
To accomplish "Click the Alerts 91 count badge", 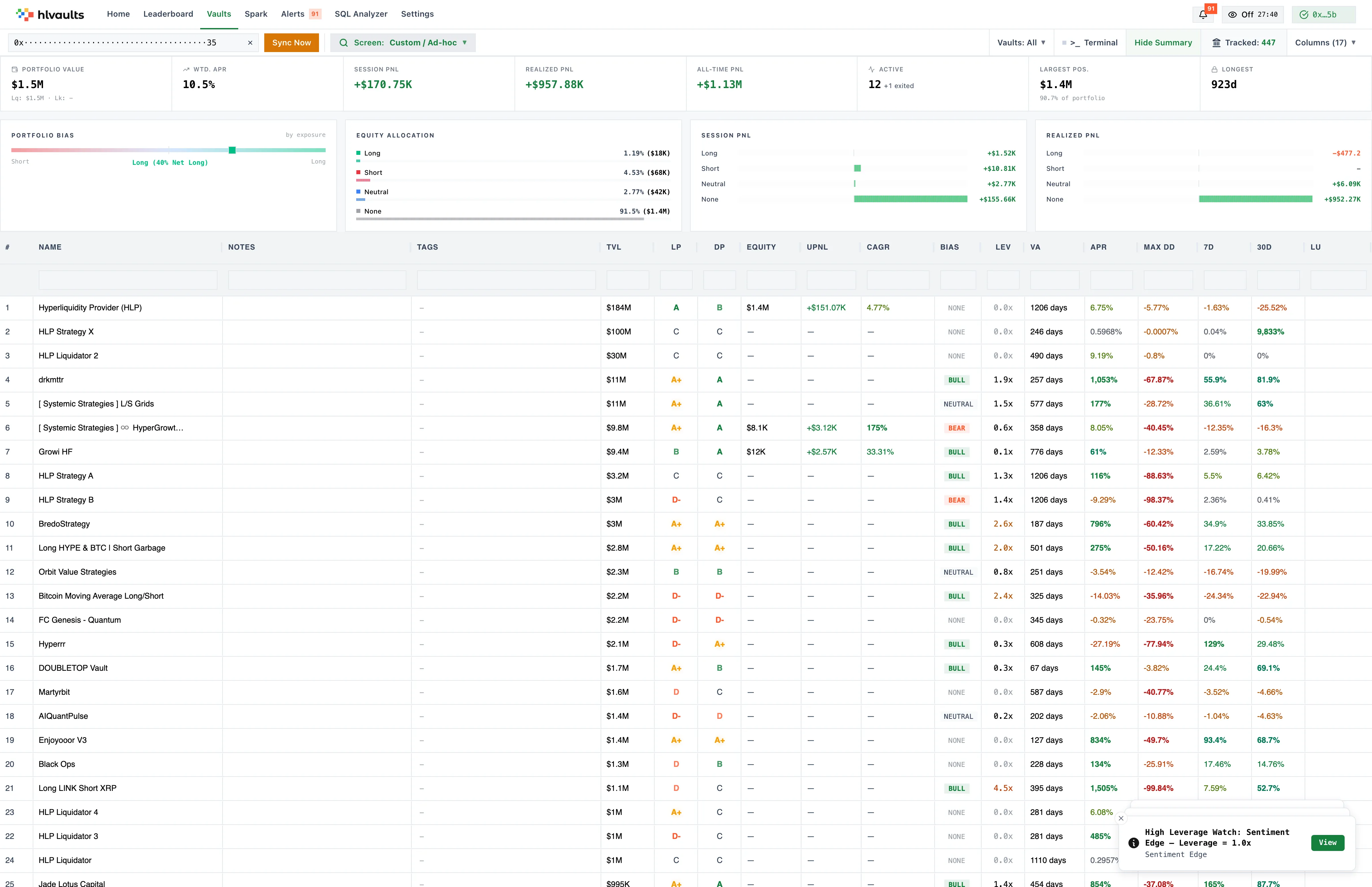I will click(x=315, y=14).
